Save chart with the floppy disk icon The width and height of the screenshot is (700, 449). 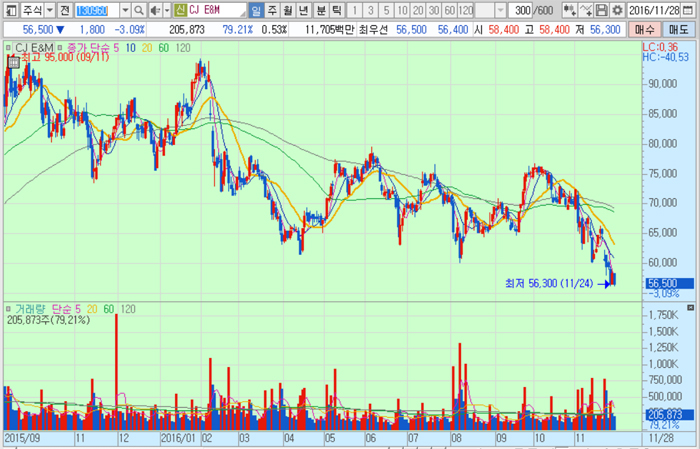pos(602,10)
